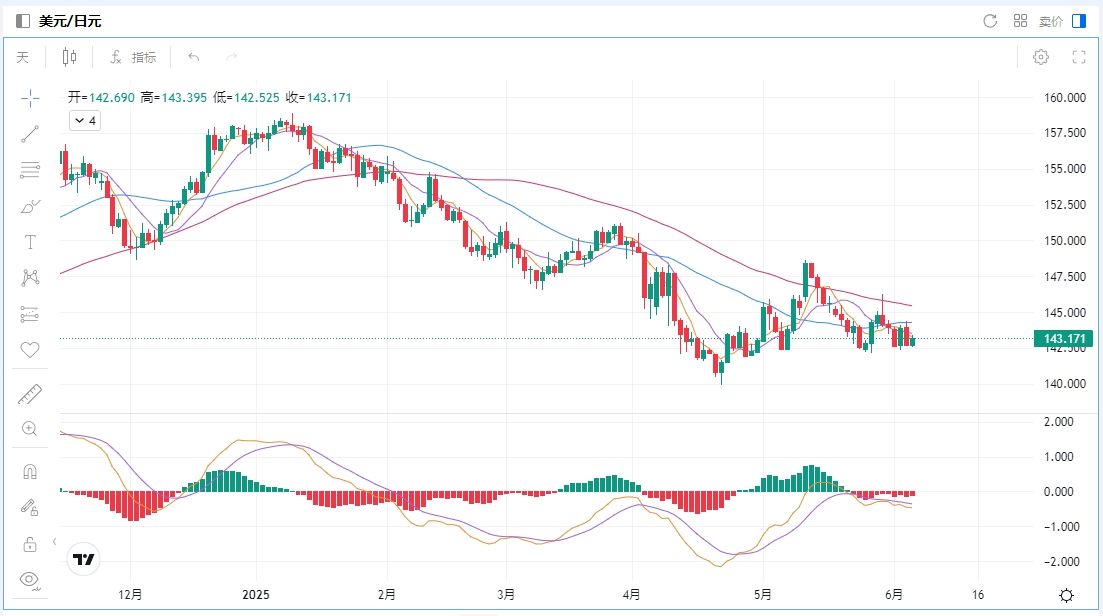Select the crosshair cursor tool
This screenshot has height=616, width=1103.
(x=30, y=98)
